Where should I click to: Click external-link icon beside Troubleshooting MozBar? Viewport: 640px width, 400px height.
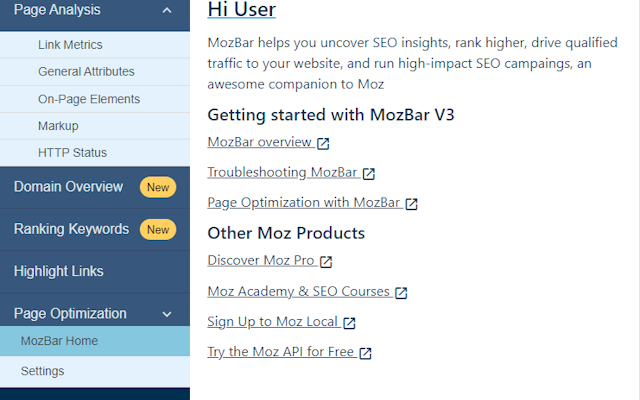coord(369,173)
